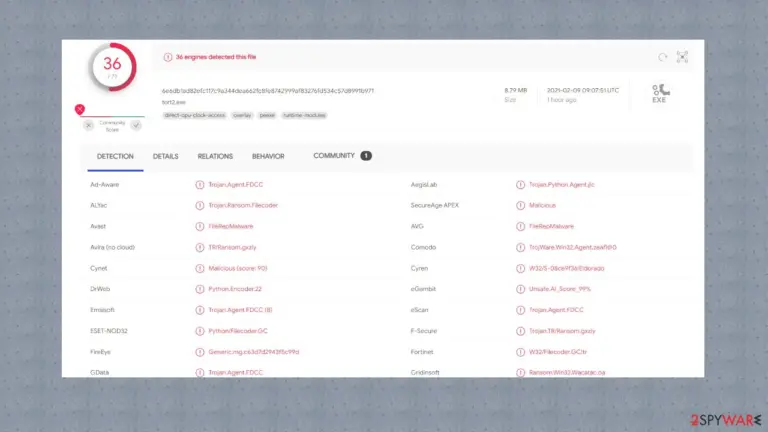Click the alert icon in F-Secure row
768x432 pixels.
tap(520, 331)
